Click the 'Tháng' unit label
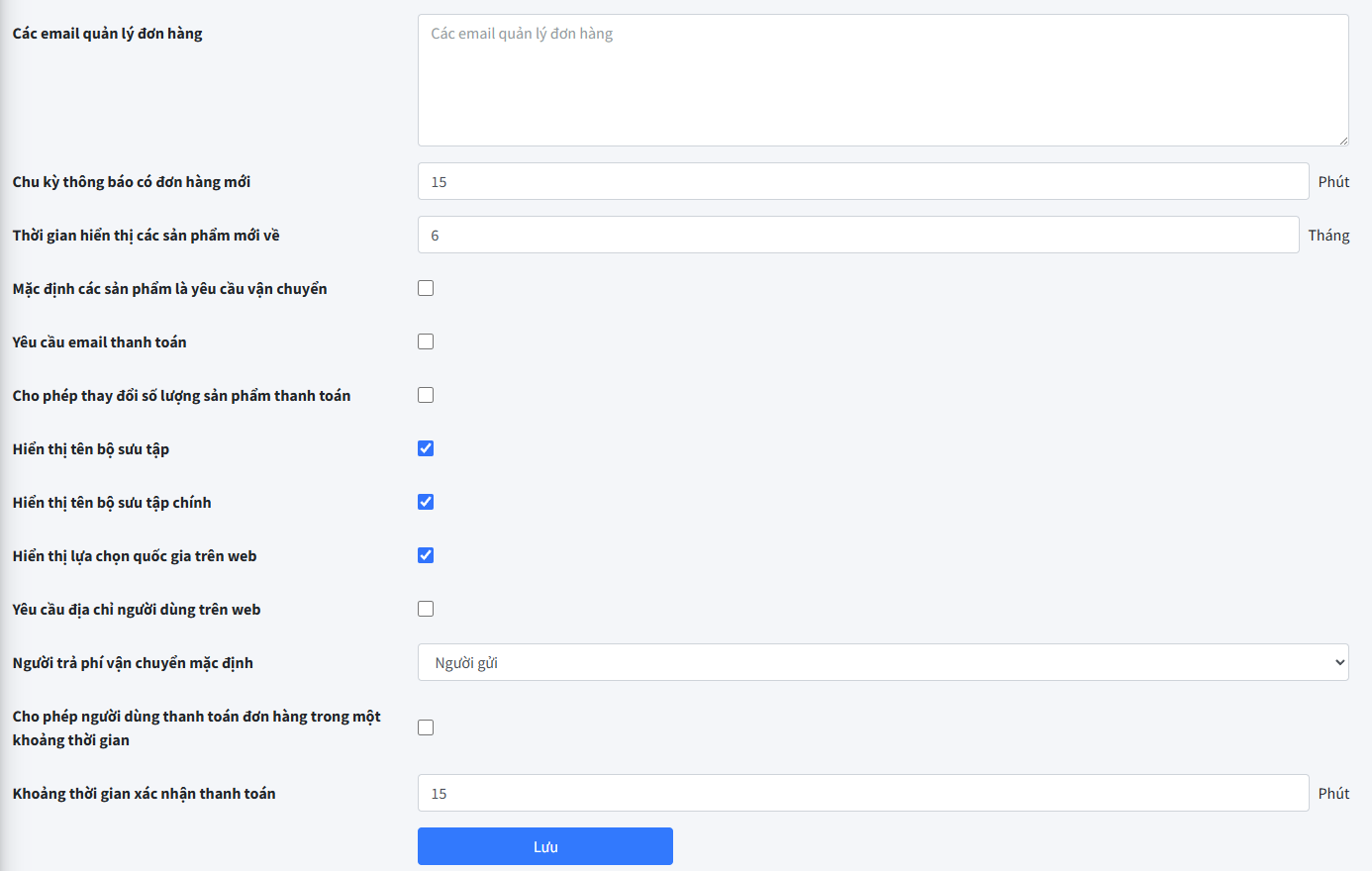 (x=1328, y=236)
